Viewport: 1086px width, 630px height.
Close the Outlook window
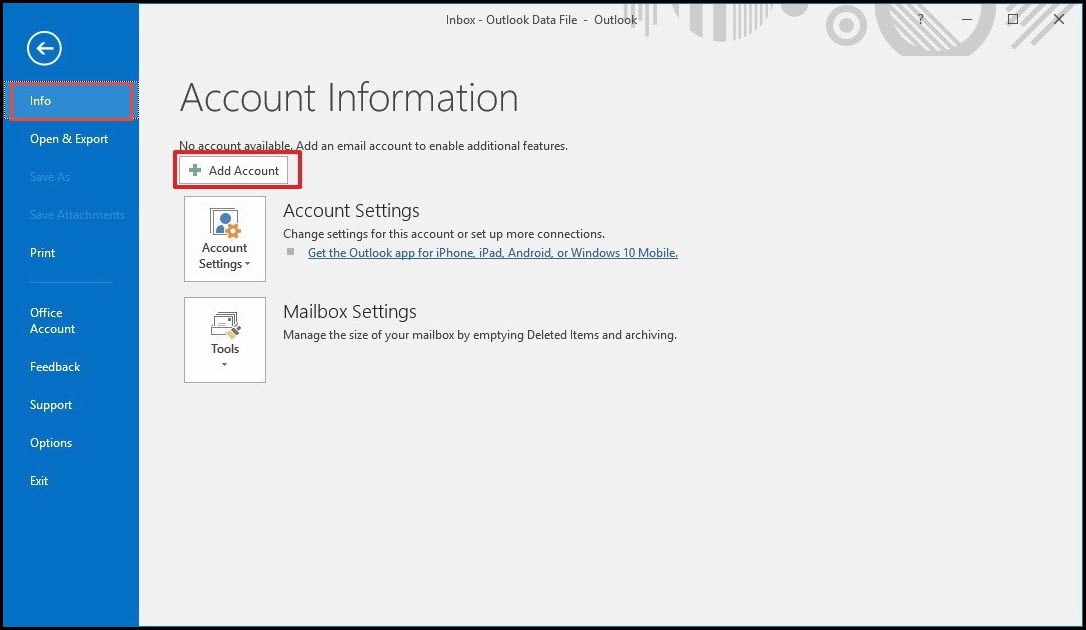(1058, 19)
